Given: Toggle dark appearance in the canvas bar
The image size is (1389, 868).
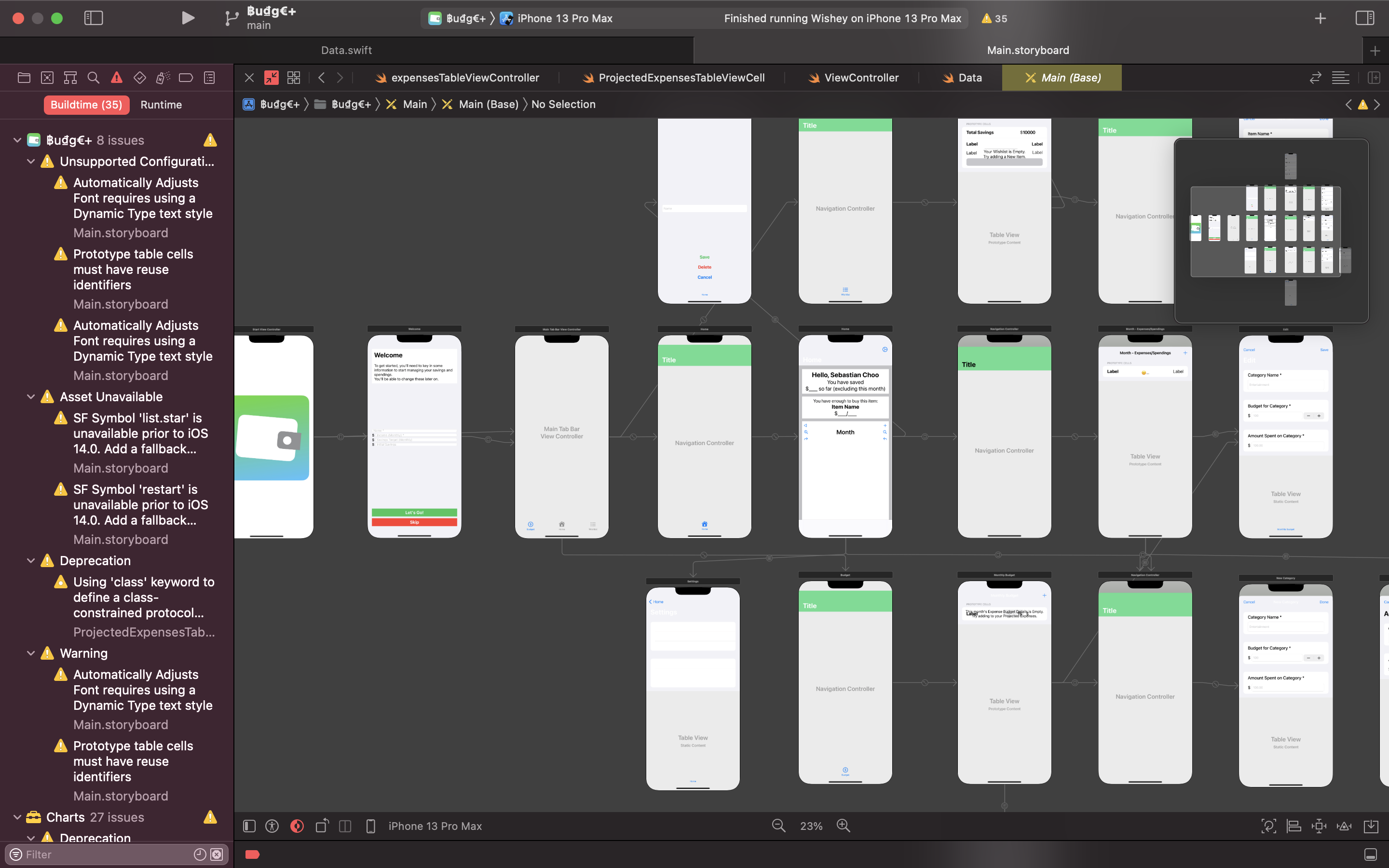Looking at the screenshot, I should (x=297, y=826).
